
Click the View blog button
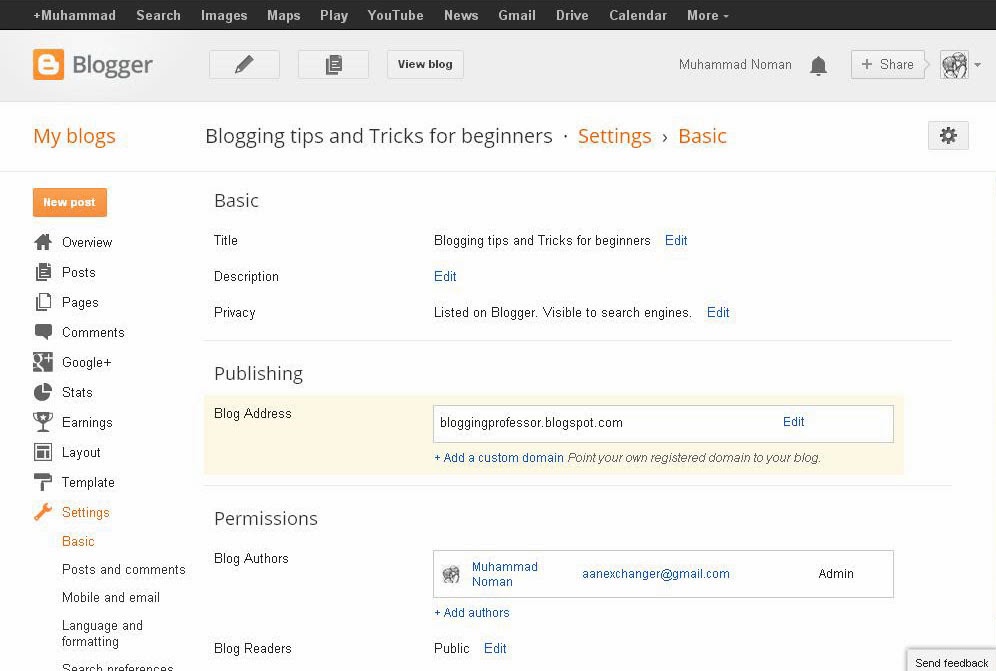pyautogui.click(x=425, y=64)
